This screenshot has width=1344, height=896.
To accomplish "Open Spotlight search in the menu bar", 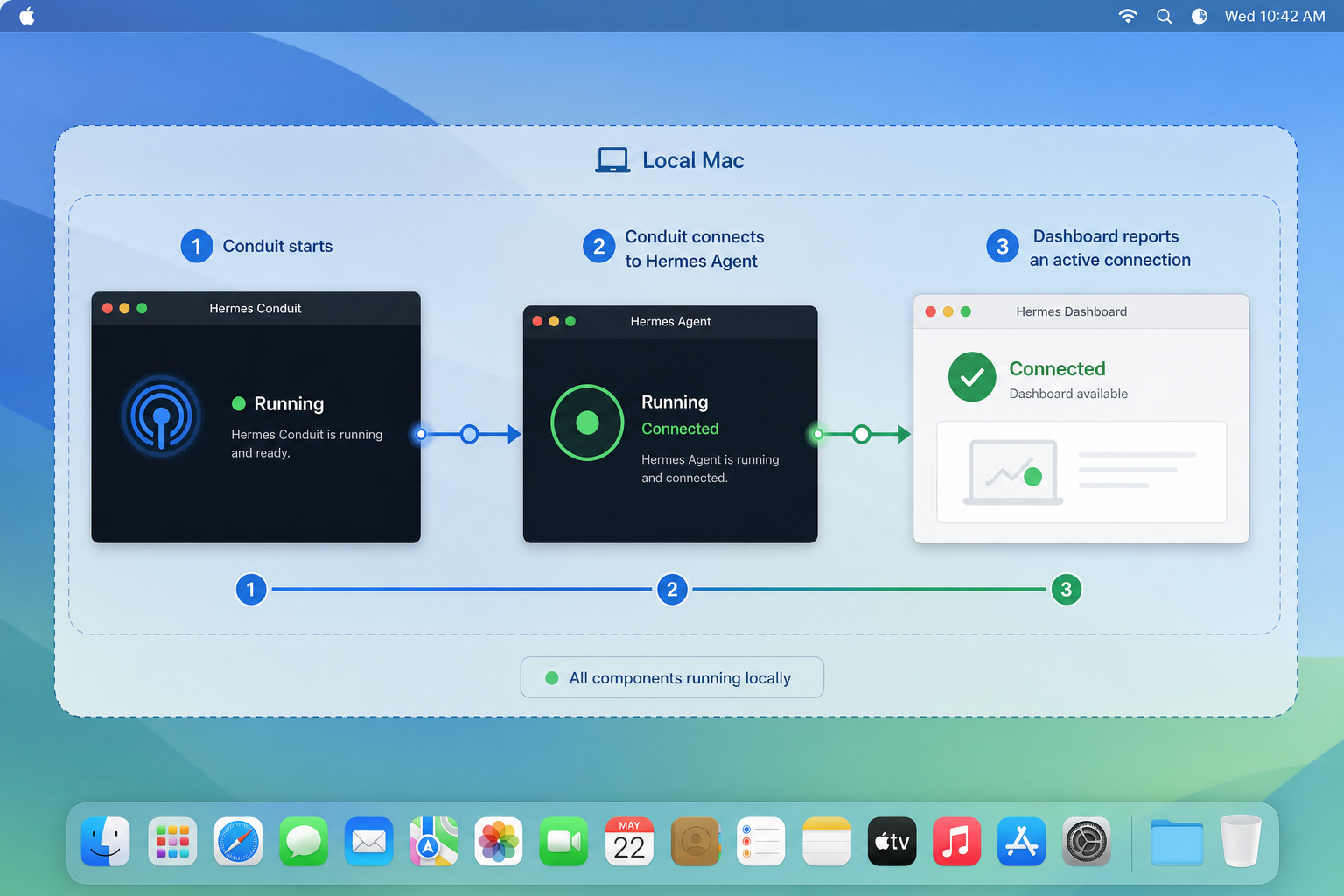I will tap(1164, 16).
